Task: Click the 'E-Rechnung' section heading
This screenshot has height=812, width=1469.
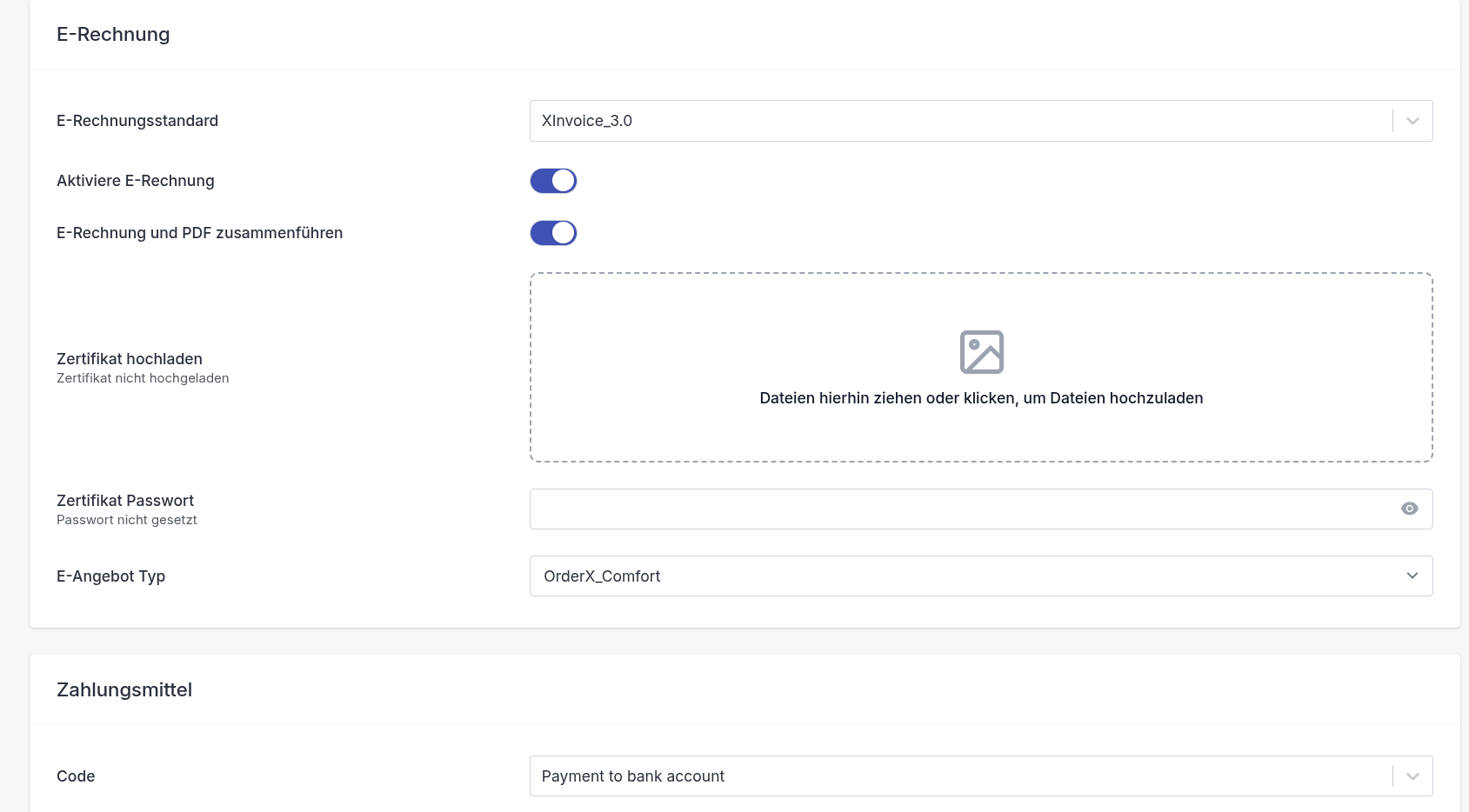Action: [113, 34]
